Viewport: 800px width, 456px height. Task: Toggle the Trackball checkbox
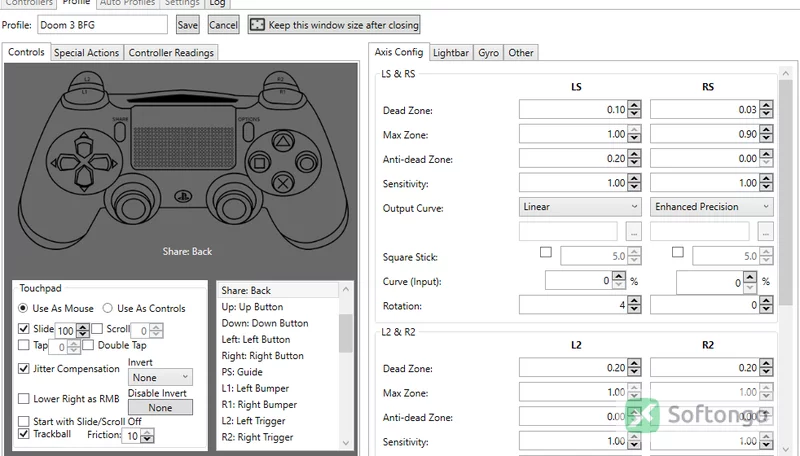[23, 434]
